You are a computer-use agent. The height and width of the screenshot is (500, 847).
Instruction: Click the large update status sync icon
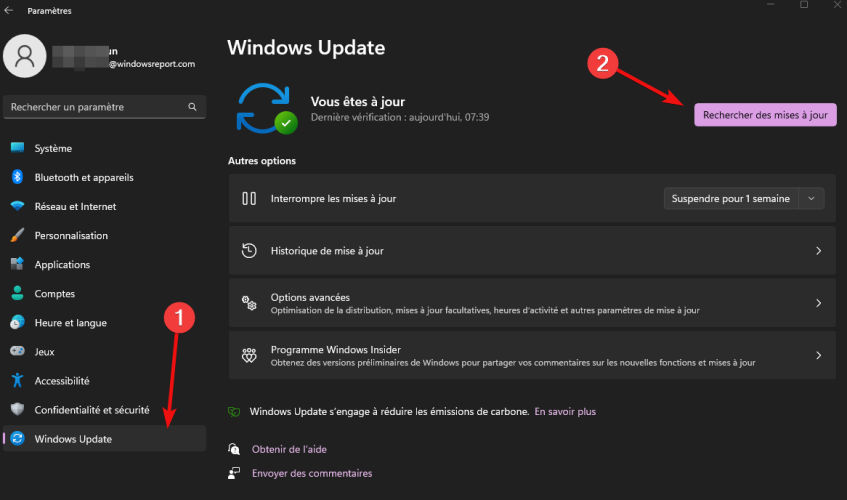click(x=267, y=109)
